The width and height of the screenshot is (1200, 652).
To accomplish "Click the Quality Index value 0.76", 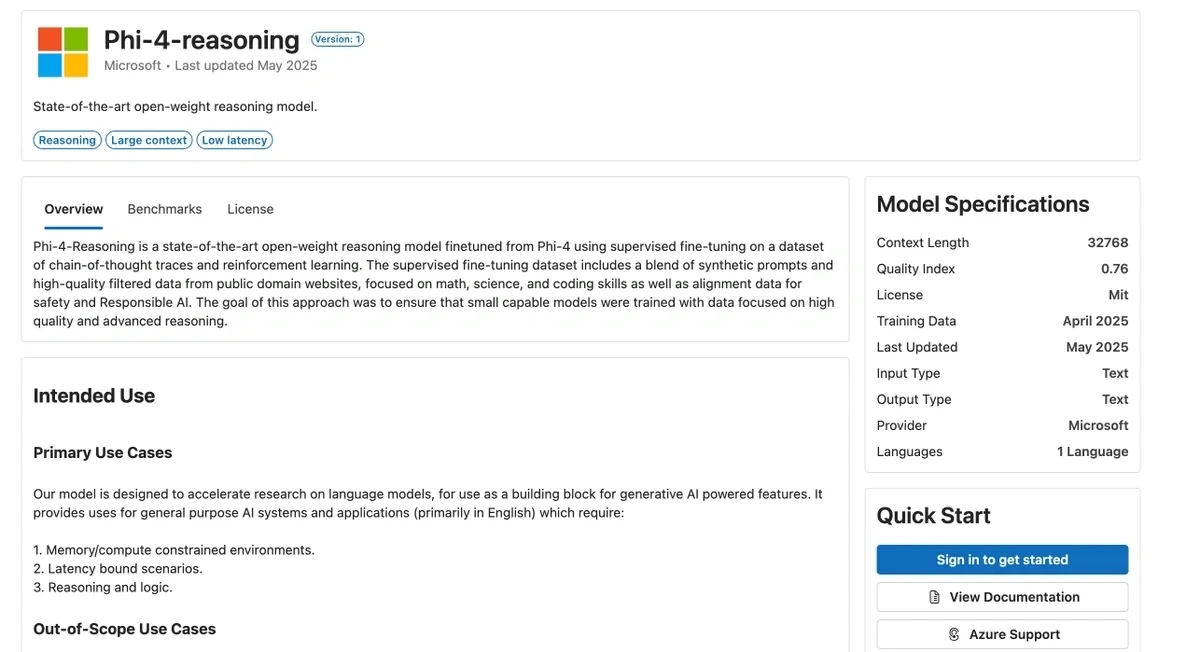I will click(1114, 269).
